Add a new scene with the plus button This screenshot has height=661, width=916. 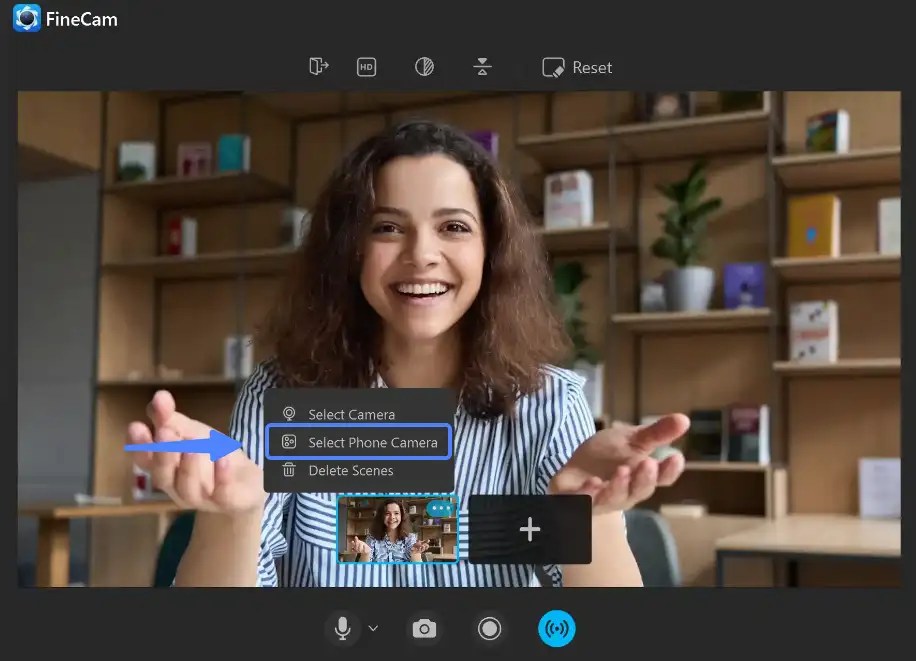click(530, 529)
